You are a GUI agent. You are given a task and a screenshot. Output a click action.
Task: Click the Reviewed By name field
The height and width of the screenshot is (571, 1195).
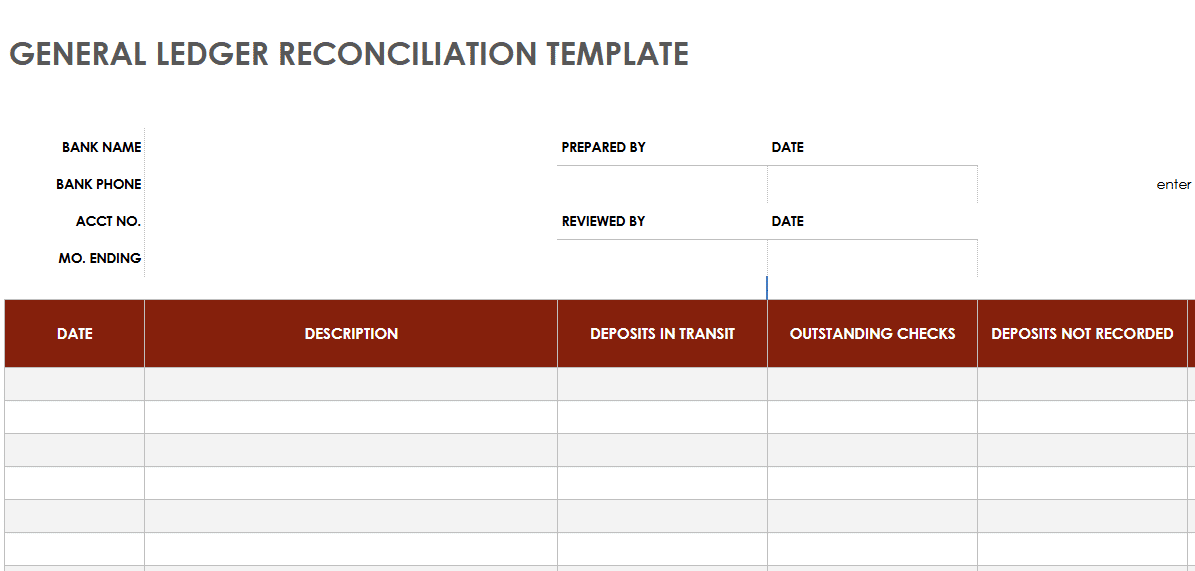point(662,259)
